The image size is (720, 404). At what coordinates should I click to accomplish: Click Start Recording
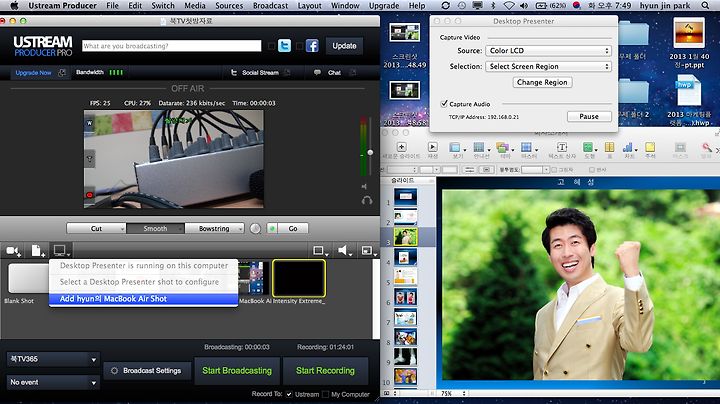pyautogui.click(x=325, y=370)
